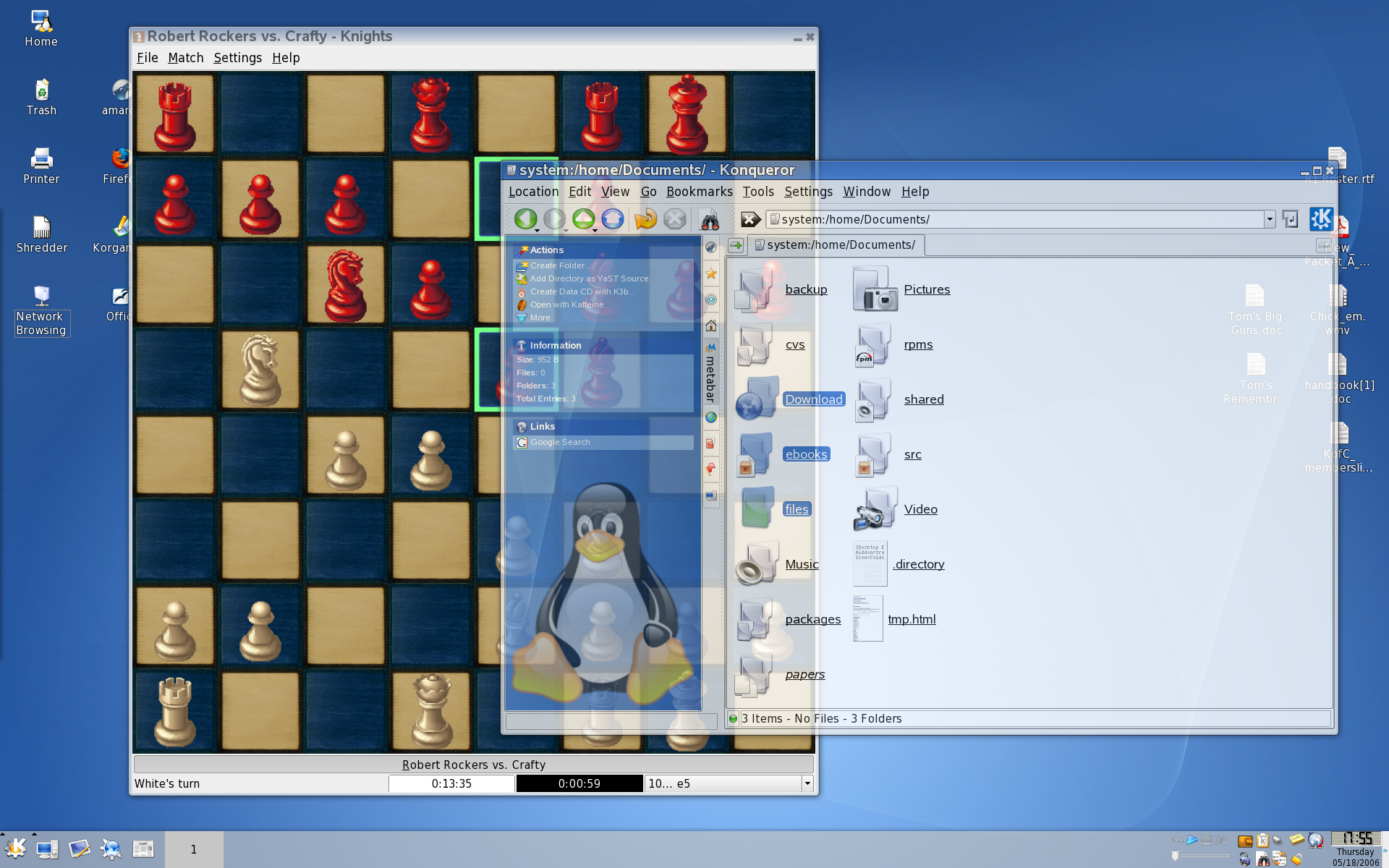Image resolution: width=1389 pixels, height=868 pixels.
Task: Open the Forward button history dropdown arrow
Action: [566, 230]
